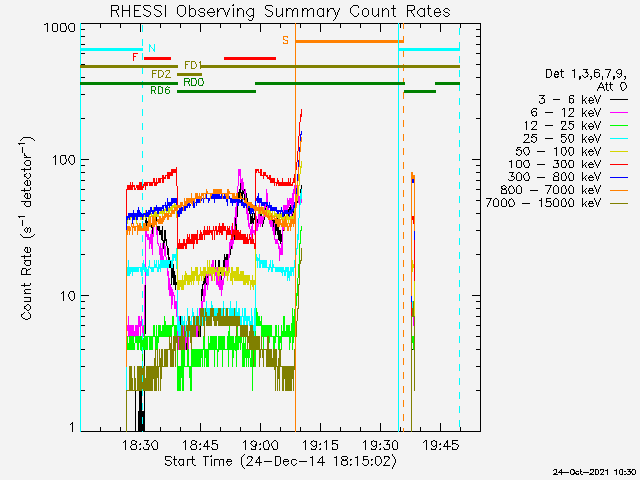
Task: Select the 3 - 6 keV legend entry
Action: [583, 99]
